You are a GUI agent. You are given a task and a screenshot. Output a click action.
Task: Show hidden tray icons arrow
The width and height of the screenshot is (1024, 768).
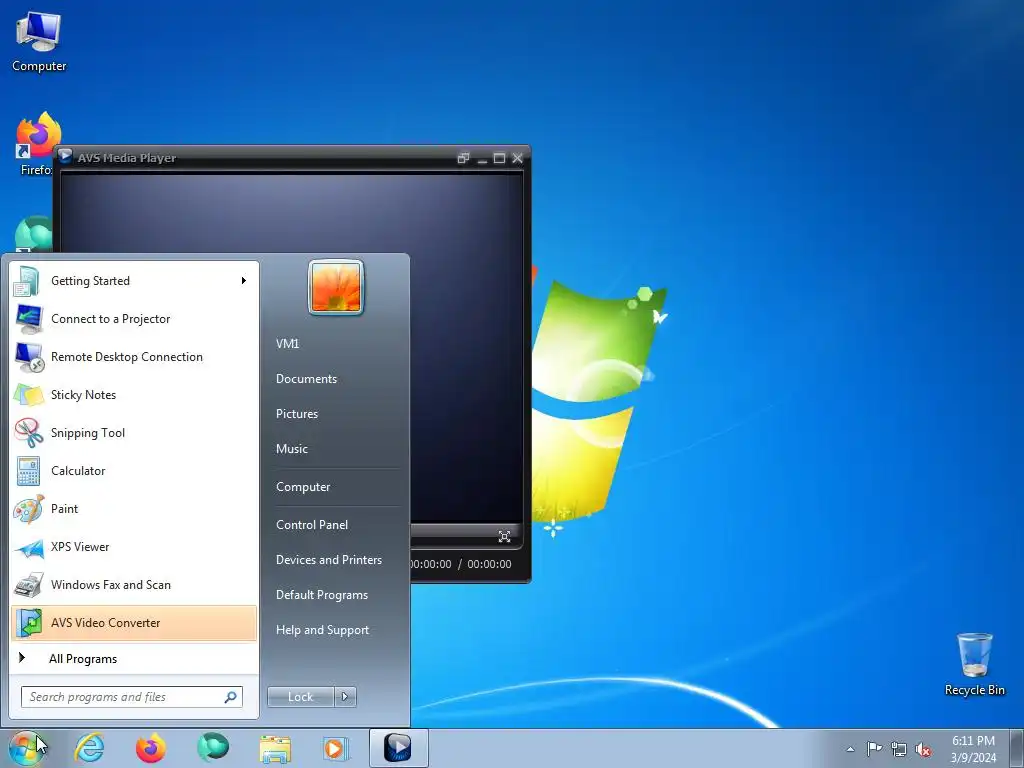tap(850, 749)
